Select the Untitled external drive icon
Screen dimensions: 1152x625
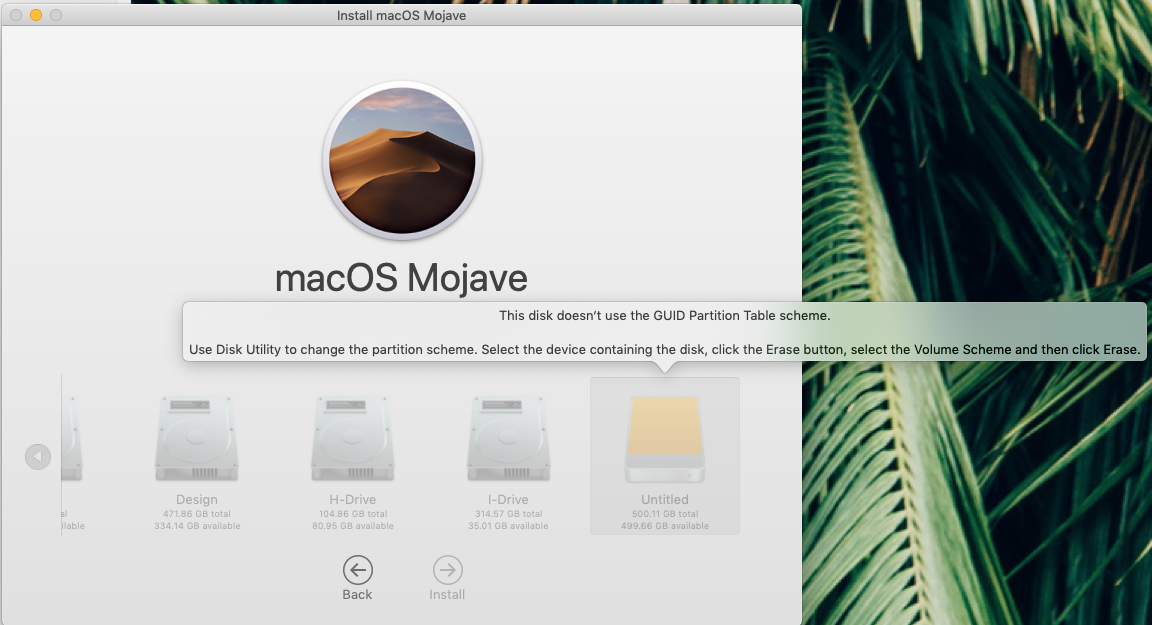coord(665,439)
